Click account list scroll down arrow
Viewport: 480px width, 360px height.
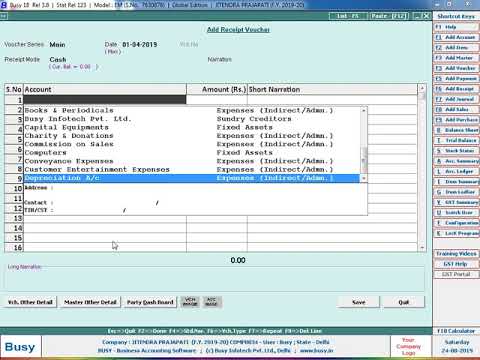click(364, 179)
